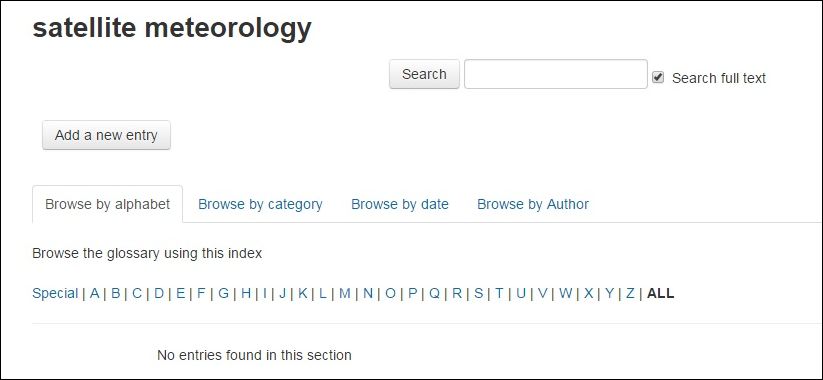
Task: Show entries starting with letter A
Action: pyautogui.click(x=94, y=293)
